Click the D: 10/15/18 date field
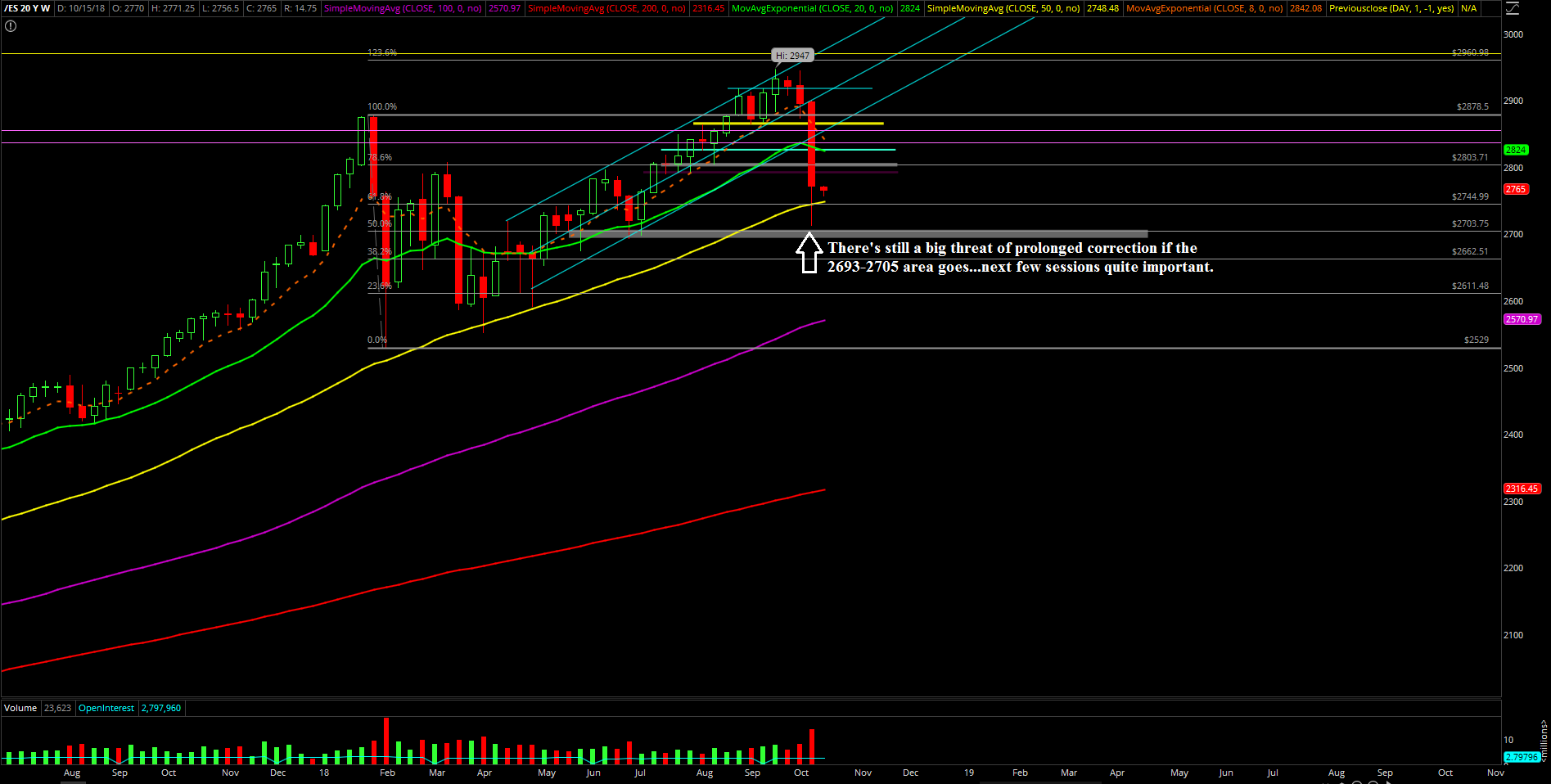 point(80,8)
